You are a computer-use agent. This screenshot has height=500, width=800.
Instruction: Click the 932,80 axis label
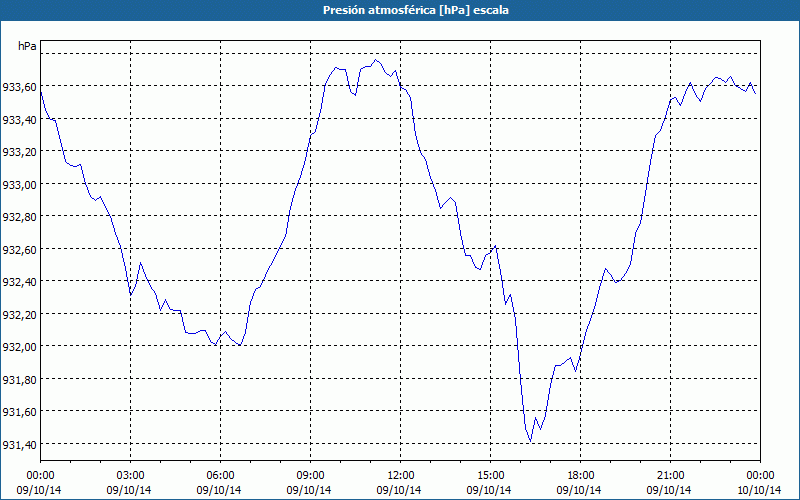click(x=19, y=217)
